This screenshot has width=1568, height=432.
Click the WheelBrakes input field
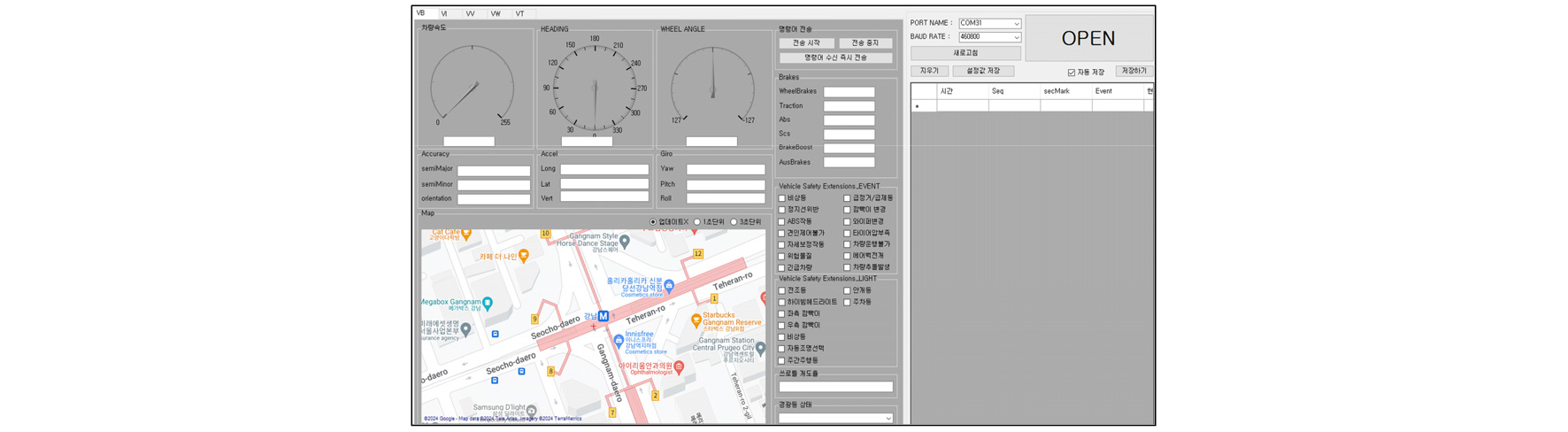(x=849, y=92)
